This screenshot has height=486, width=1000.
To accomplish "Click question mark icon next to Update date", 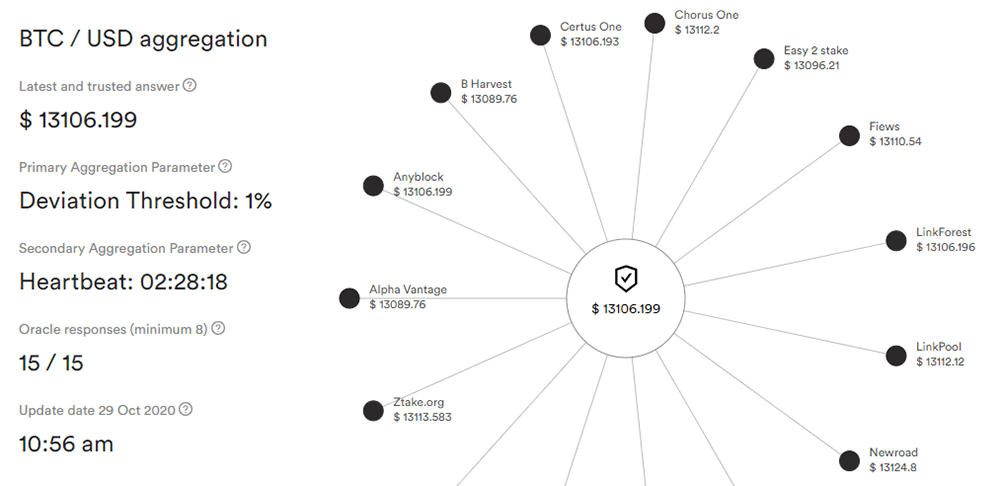I will (x=186, y=409).
